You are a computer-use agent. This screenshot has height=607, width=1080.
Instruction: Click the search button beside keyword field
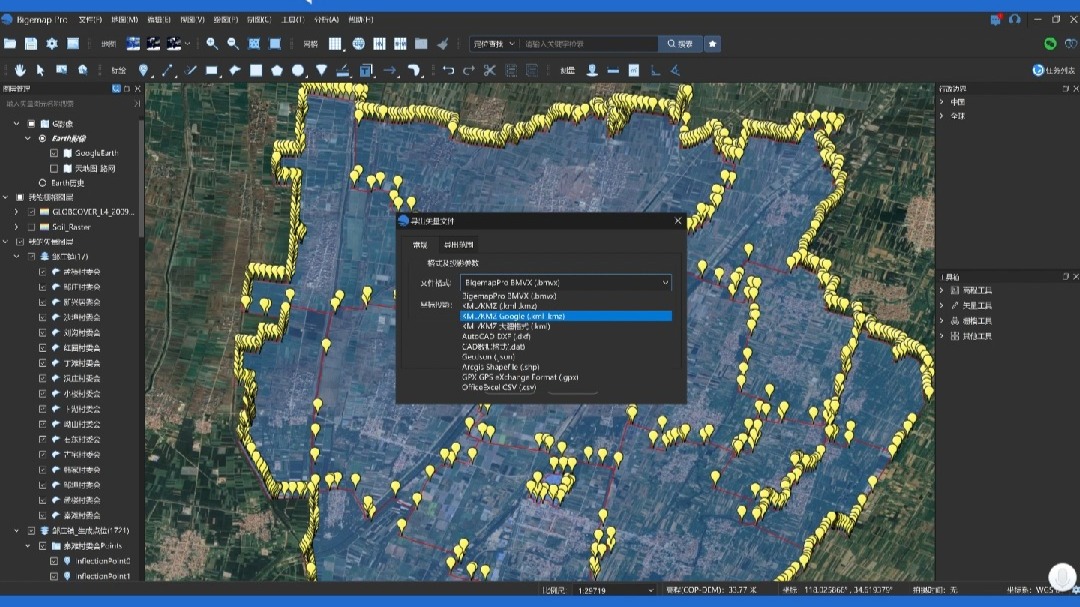click(678, 44)
